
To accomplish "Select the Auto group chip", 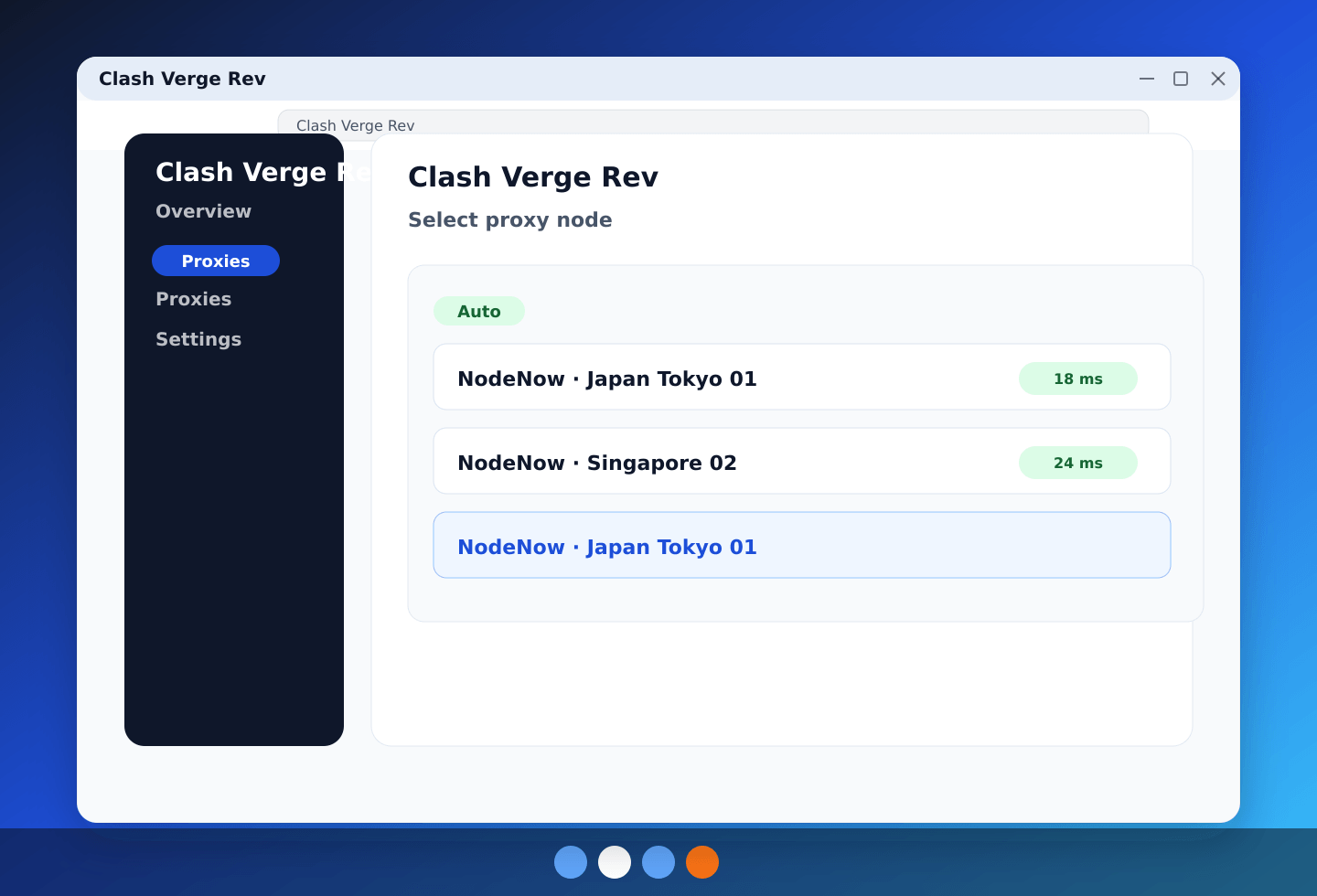I will coord(479,311).
